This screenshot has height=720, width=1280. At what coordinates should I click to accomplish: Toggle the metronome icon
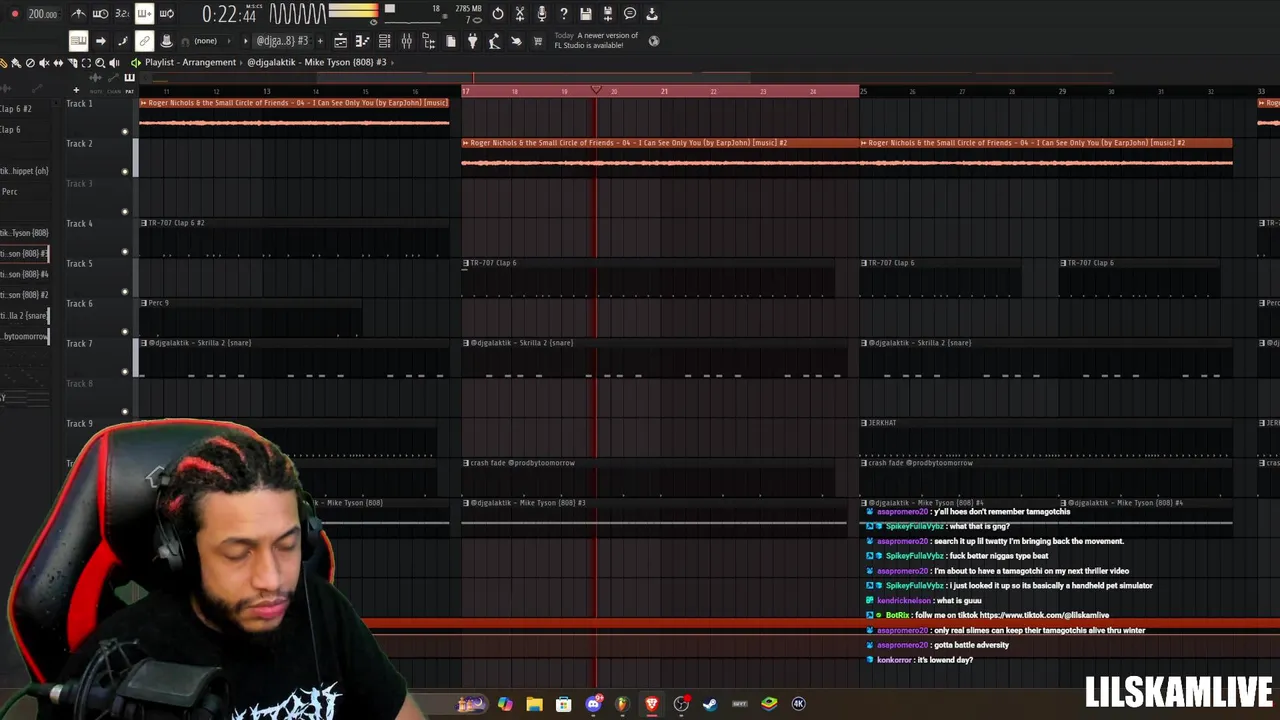click(x=79, y=14)
